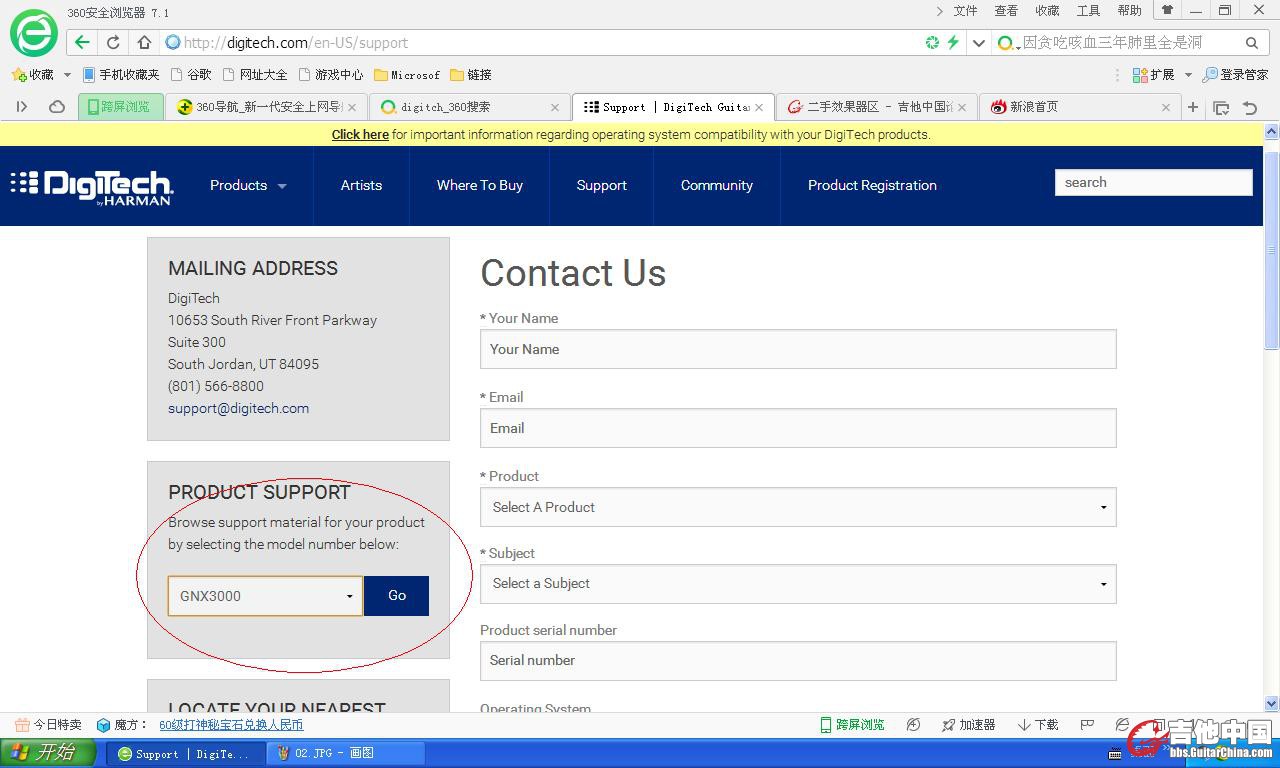This screenshot has height=768, width=1280.
Task: Open 今日特卖 in the status bar
Action: coord(49,725)
